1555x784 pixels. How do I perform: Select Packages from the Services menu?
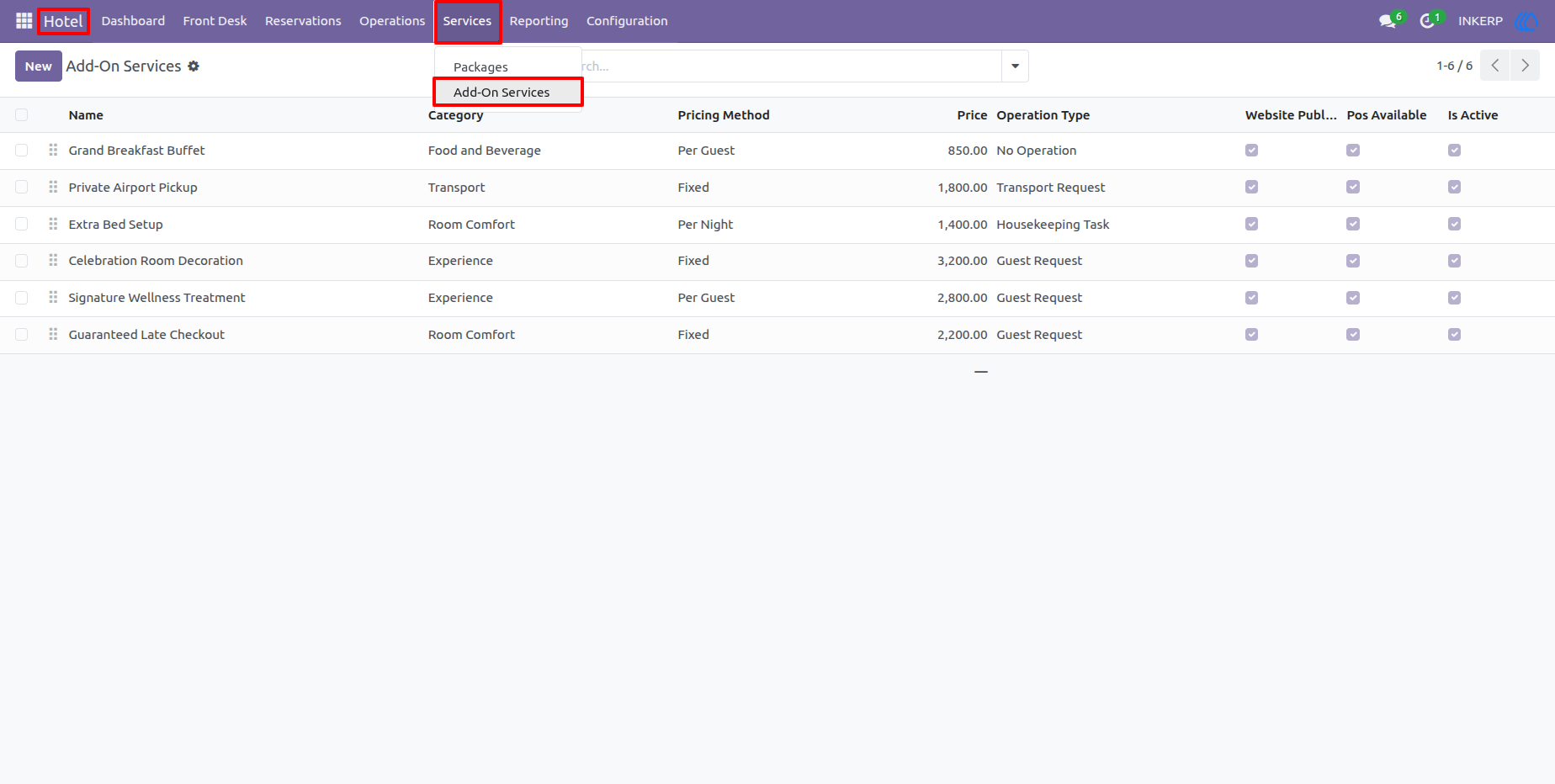click(x=480, y=66)
